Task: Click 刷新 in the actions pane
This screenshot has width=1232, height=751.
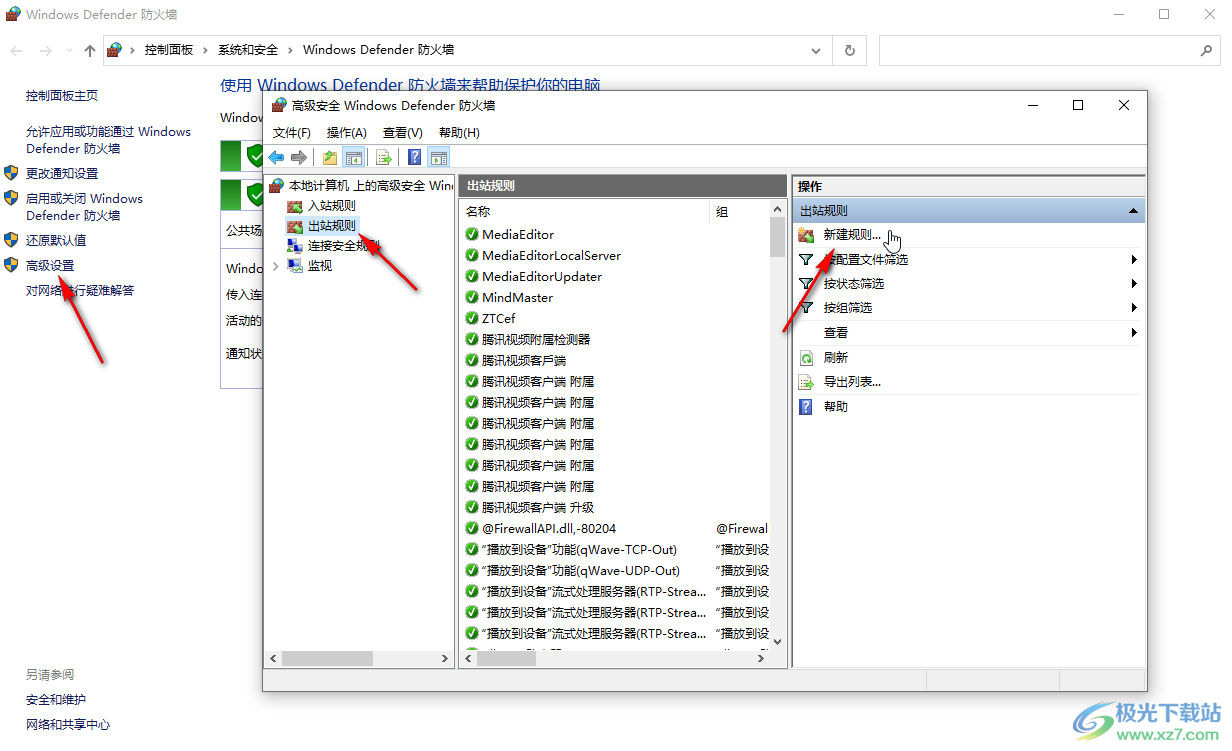Action: click(x=836, y=357)
